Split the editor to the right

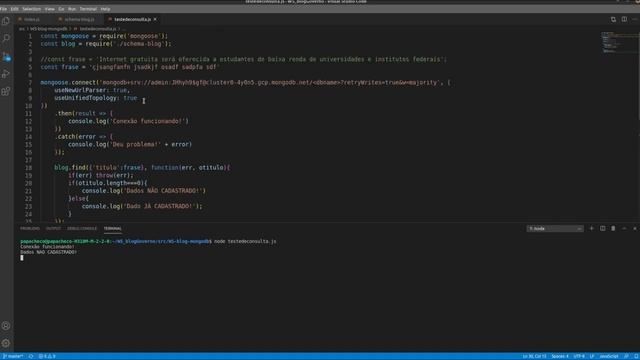[x=624, y=19]
